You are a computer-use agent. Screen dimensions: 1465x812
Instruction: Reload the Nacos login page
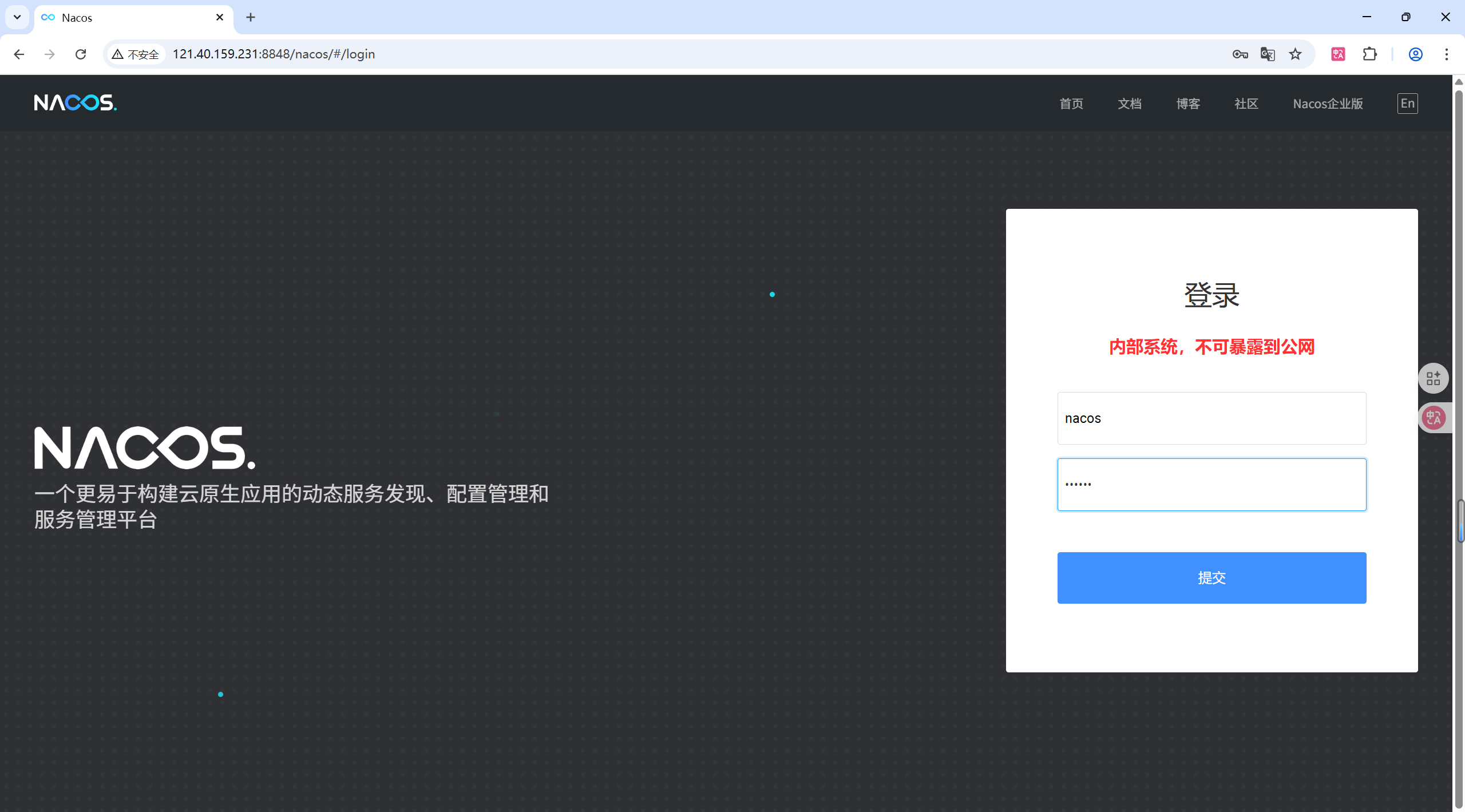pyautogui.click(x=81, y=54)
